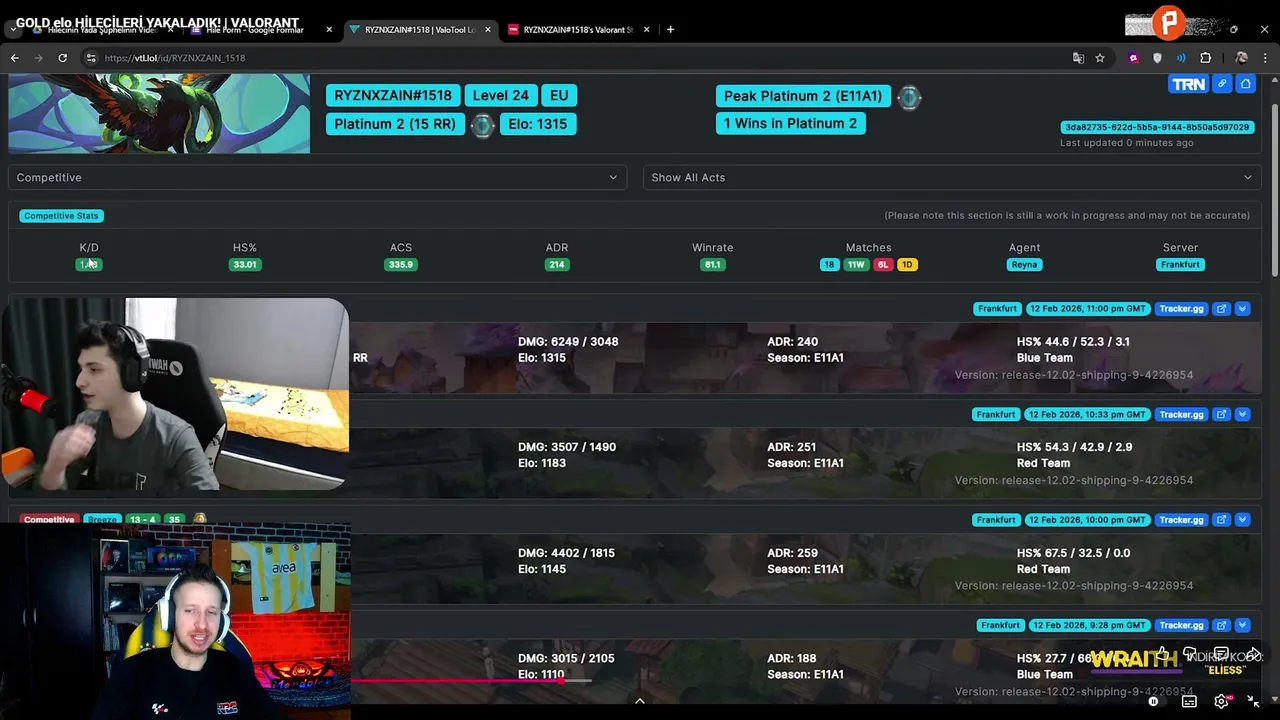
Task: Click the blue sound waves extension icon
Action: click(x=1181, y=58)
